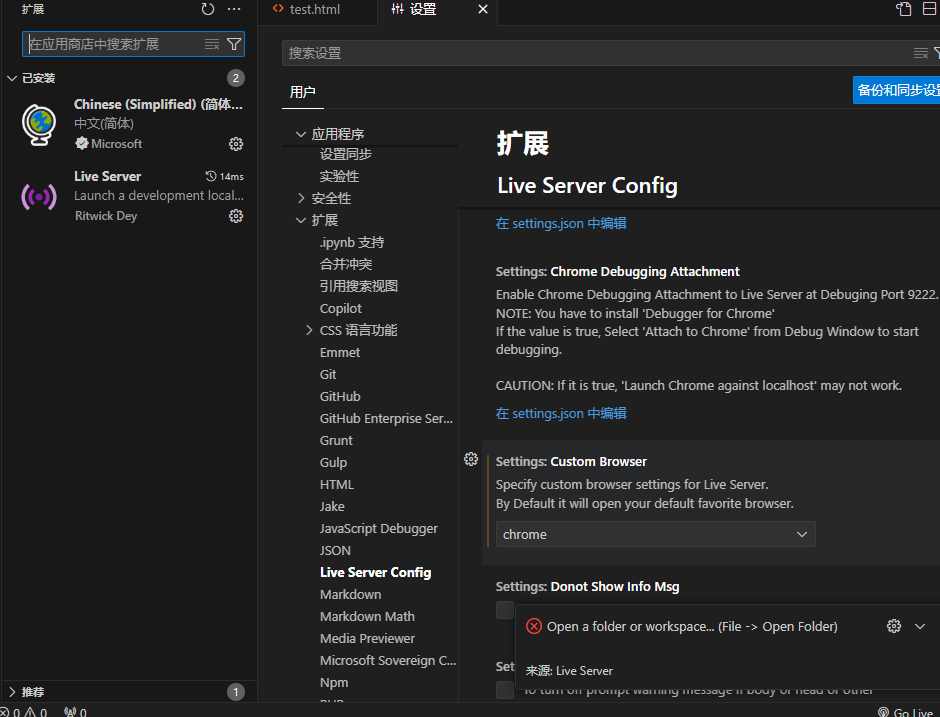940x717 pixels.
Task: Select the Chinese (Simplified) extension entry
Action: click(x=129, y=124)
